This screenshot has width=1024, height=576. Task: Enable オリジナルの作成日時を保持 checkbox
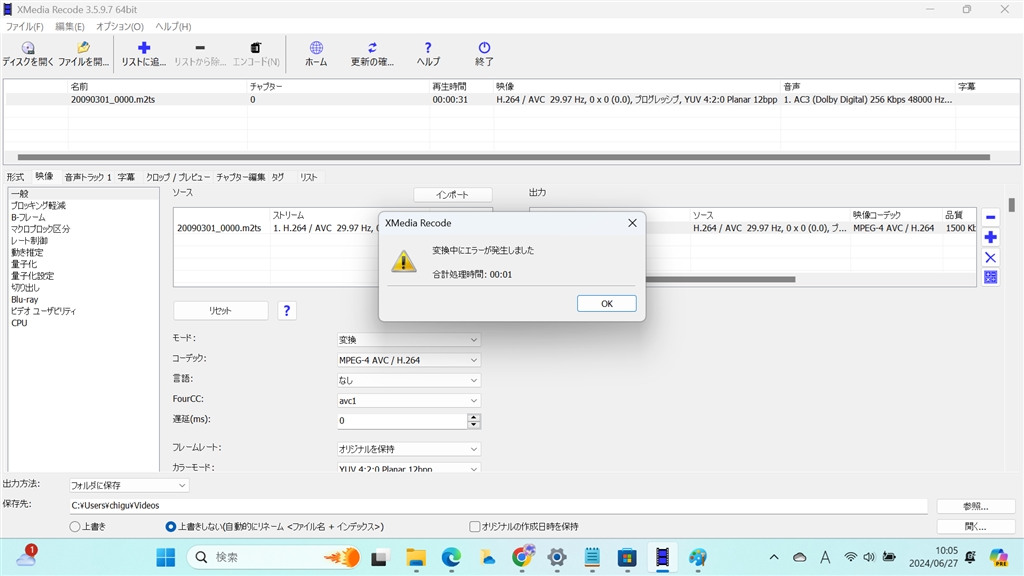475,526
